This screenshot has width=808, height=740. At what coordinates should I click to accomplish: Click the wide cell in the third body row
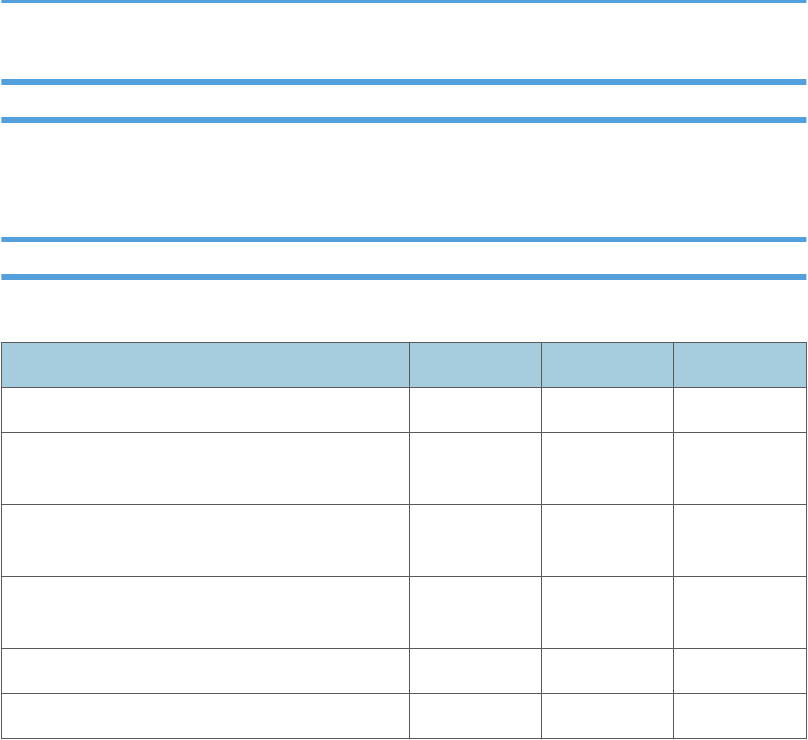(205, 541)
